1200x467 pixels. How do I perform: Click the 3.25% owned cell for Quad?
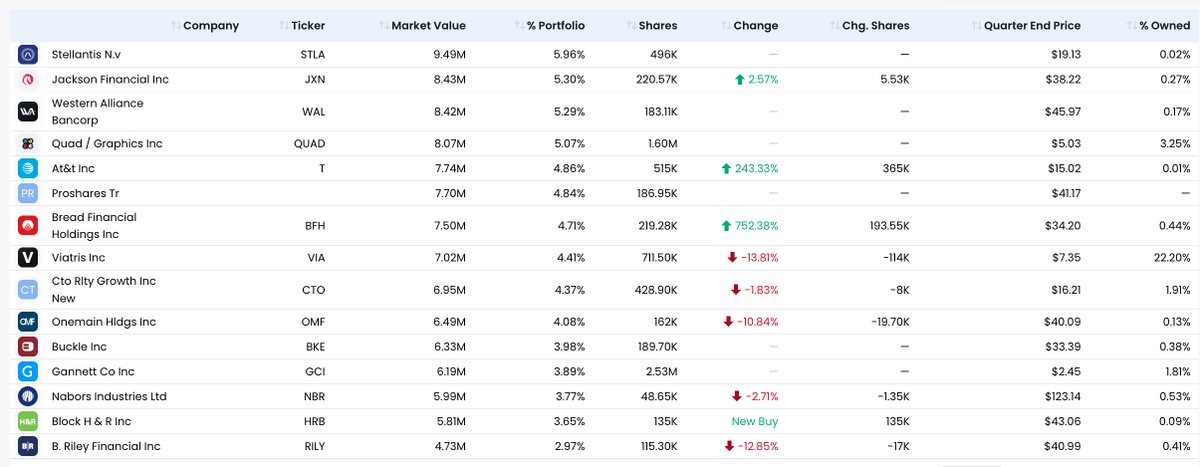click(1175, 144)
